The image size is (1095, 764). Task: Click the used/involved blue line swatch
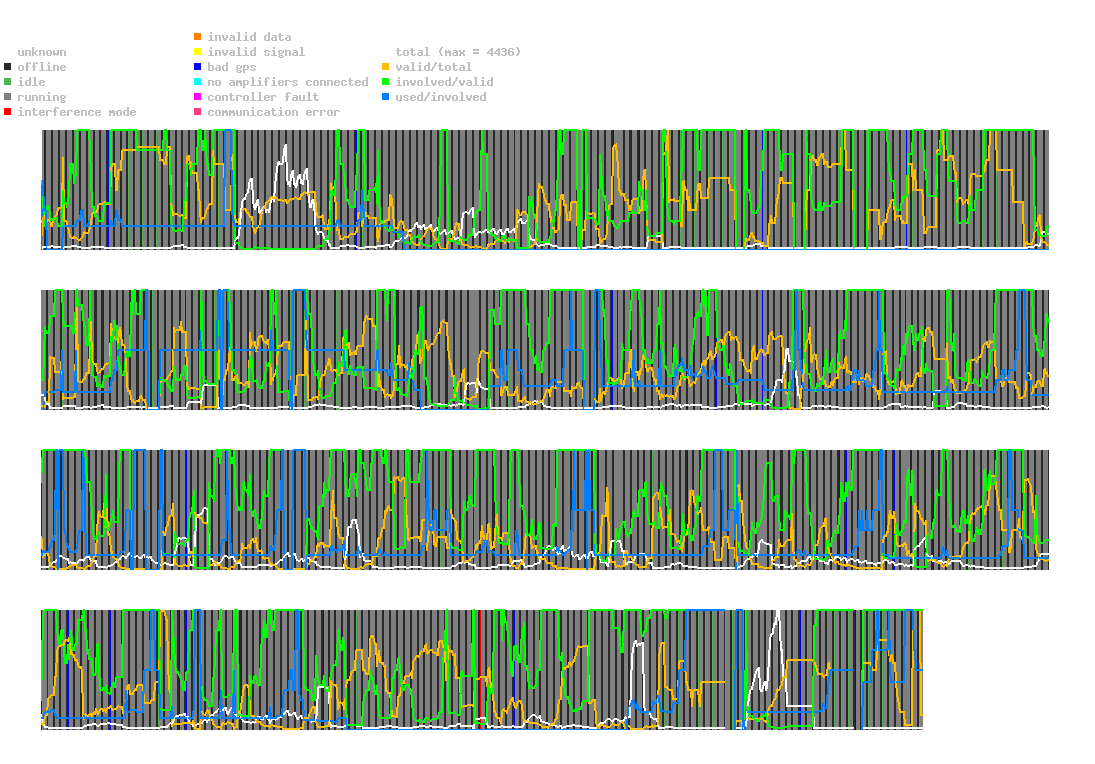[385, 97]
